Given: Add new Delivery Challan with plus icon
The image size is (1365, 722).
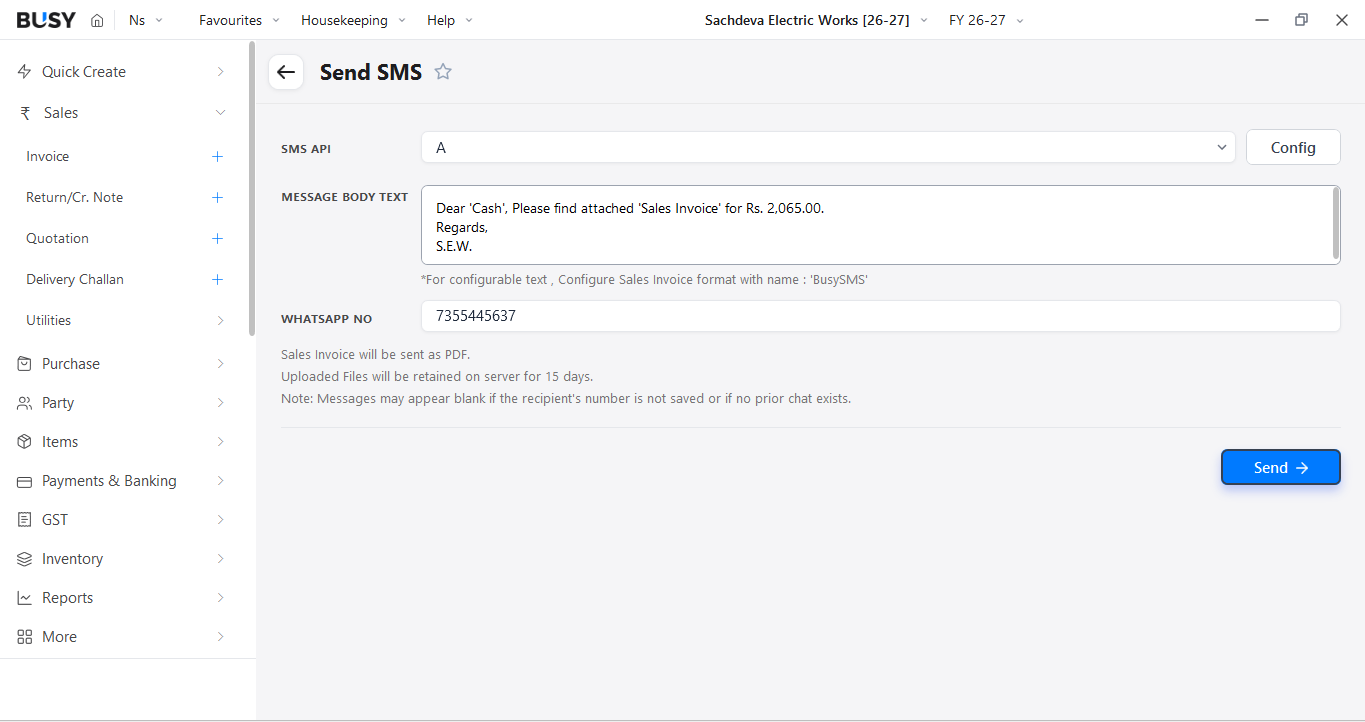Looking at the screenshot, I should [217, 280].
